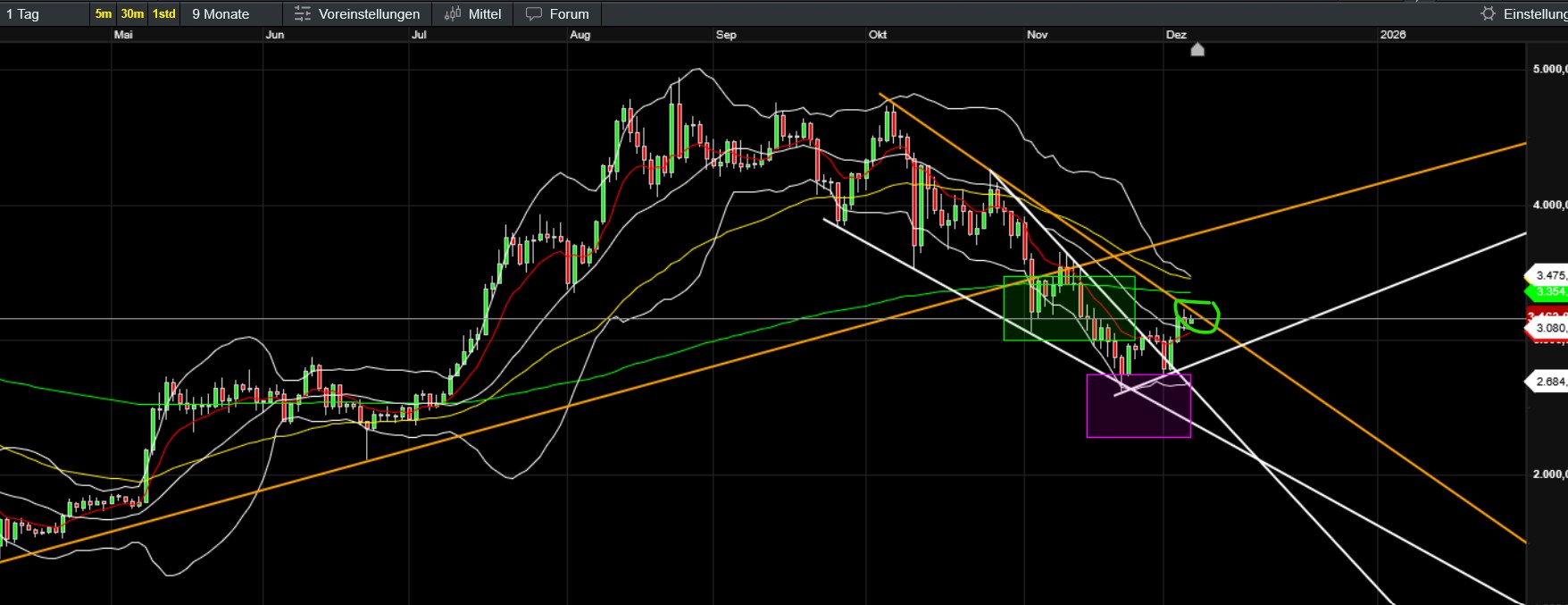Viewport: 1568px width, 605px height.
Task: Click the Einstellungen gear icon
Action: click(x=1488, y=13)
